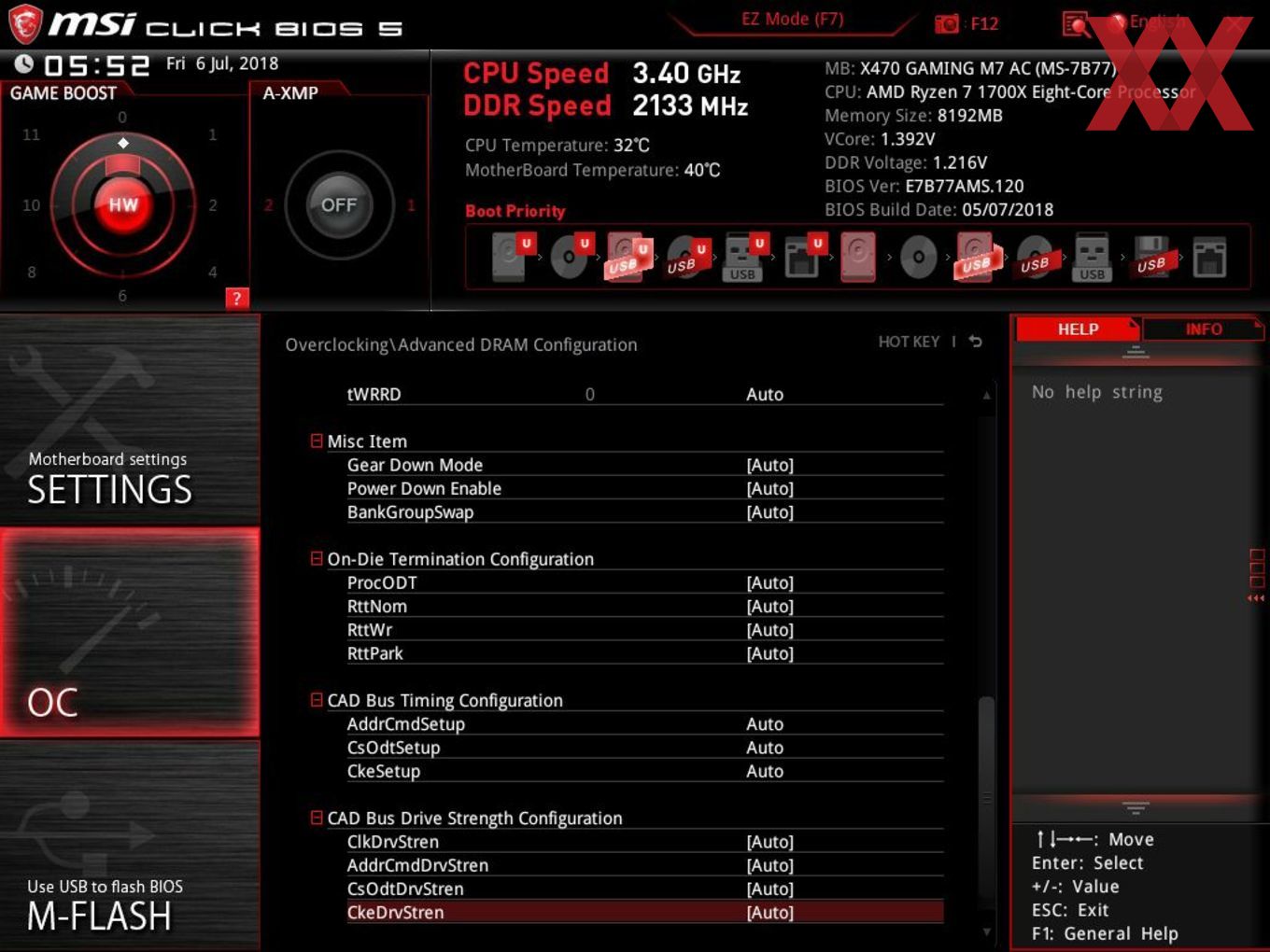Open Power Down Enable [Auto] value
This screenshot has height=952, width=1270.
tap(769, 488)
